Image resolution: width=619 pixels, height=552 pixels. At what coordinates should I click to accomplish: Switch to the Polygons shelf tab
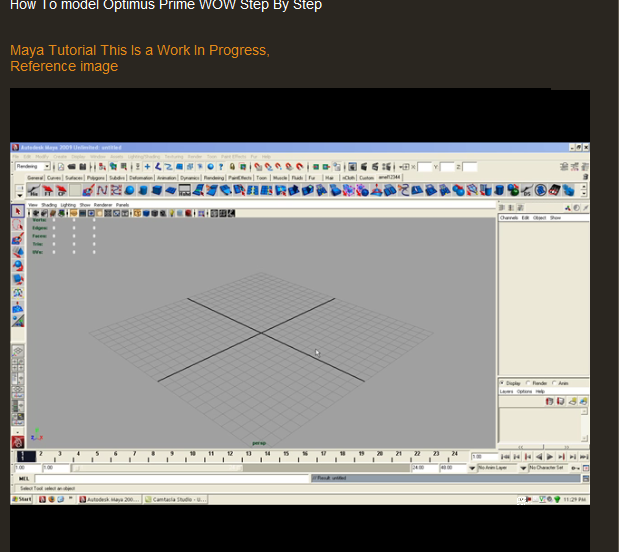point(96,178)
